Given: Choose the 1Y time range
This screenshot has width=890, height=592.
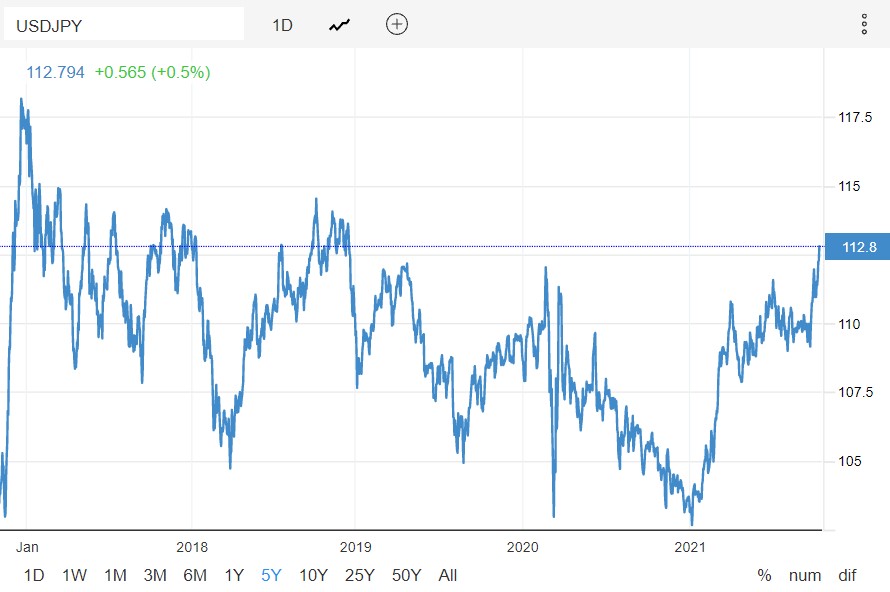Looking at the screenshot, I should [234, 575].
